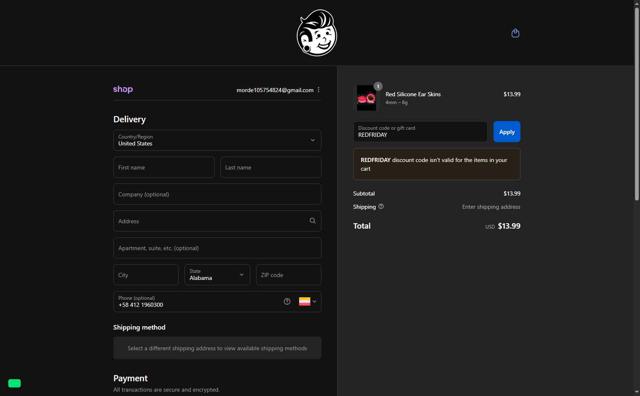Open Red Silicone Ear Skins thumbnail

(x=366, y=98)
